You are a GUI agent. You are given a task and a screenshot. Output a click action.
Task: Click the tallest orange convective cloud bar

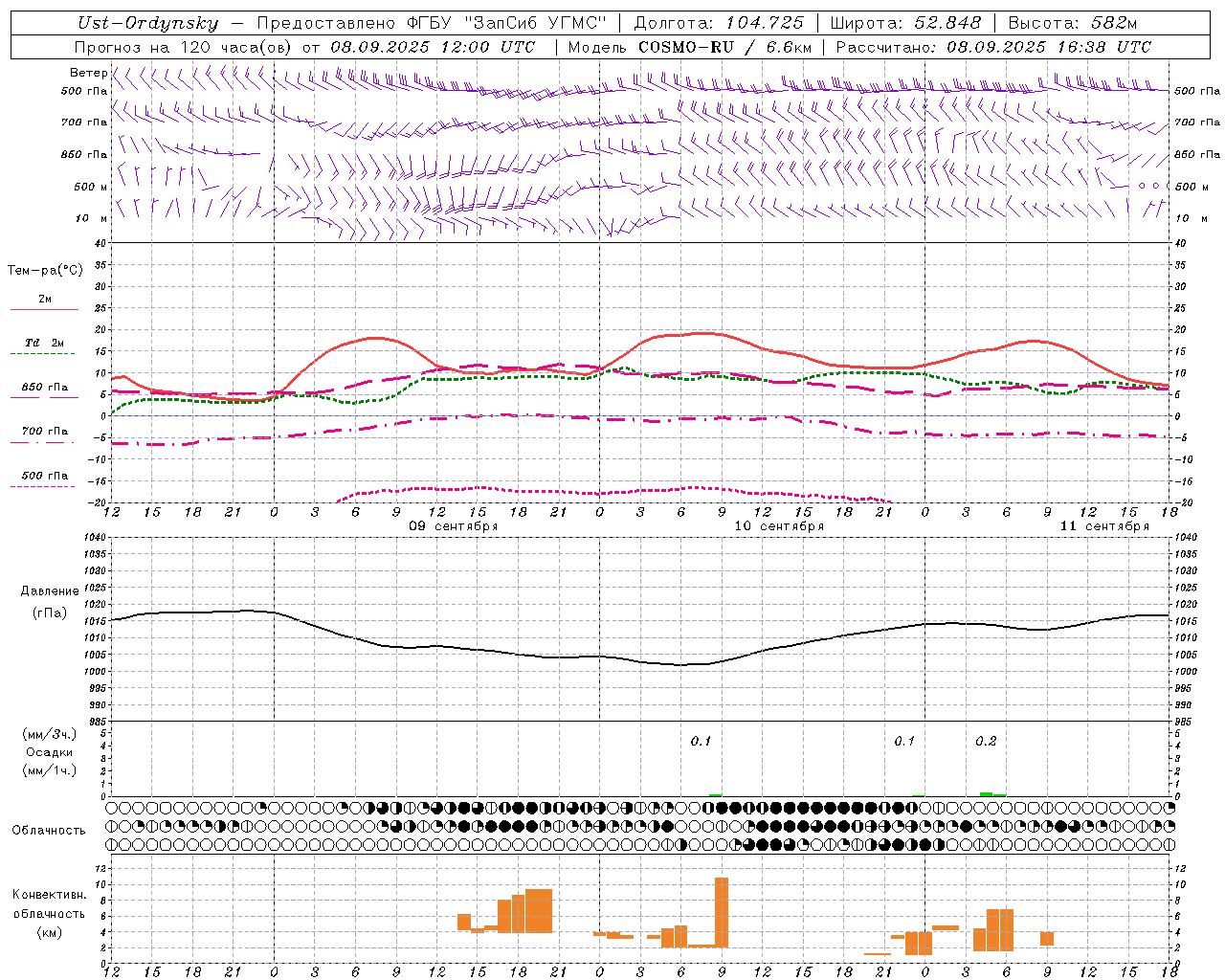[722, 912]
